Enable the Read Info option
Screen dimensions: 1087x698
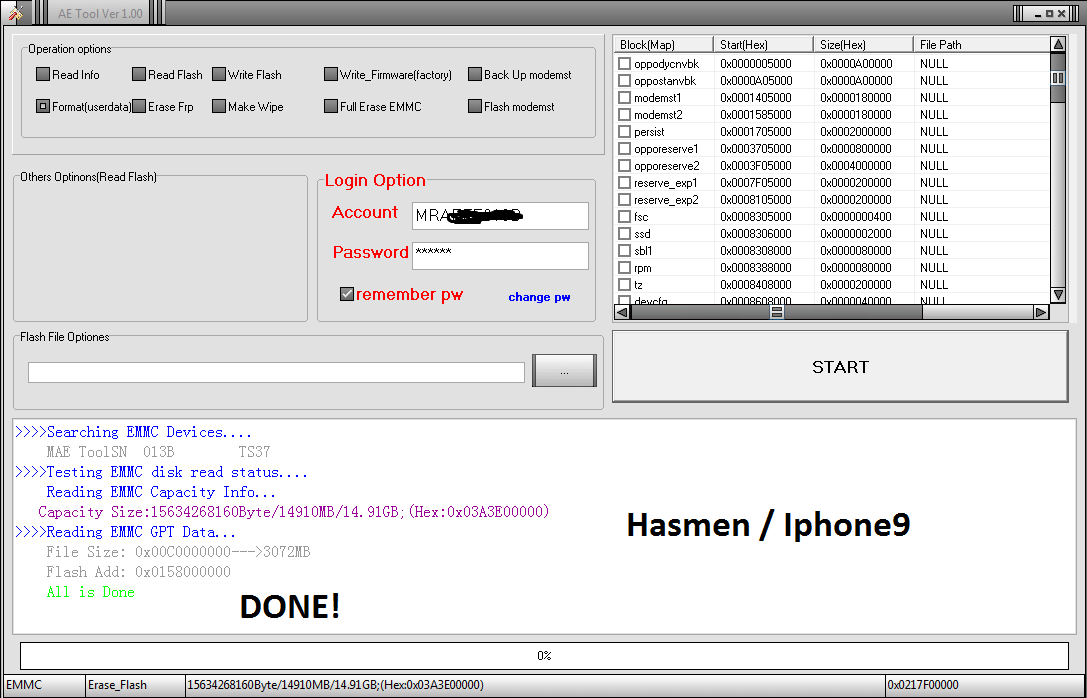tap(43, 74)
